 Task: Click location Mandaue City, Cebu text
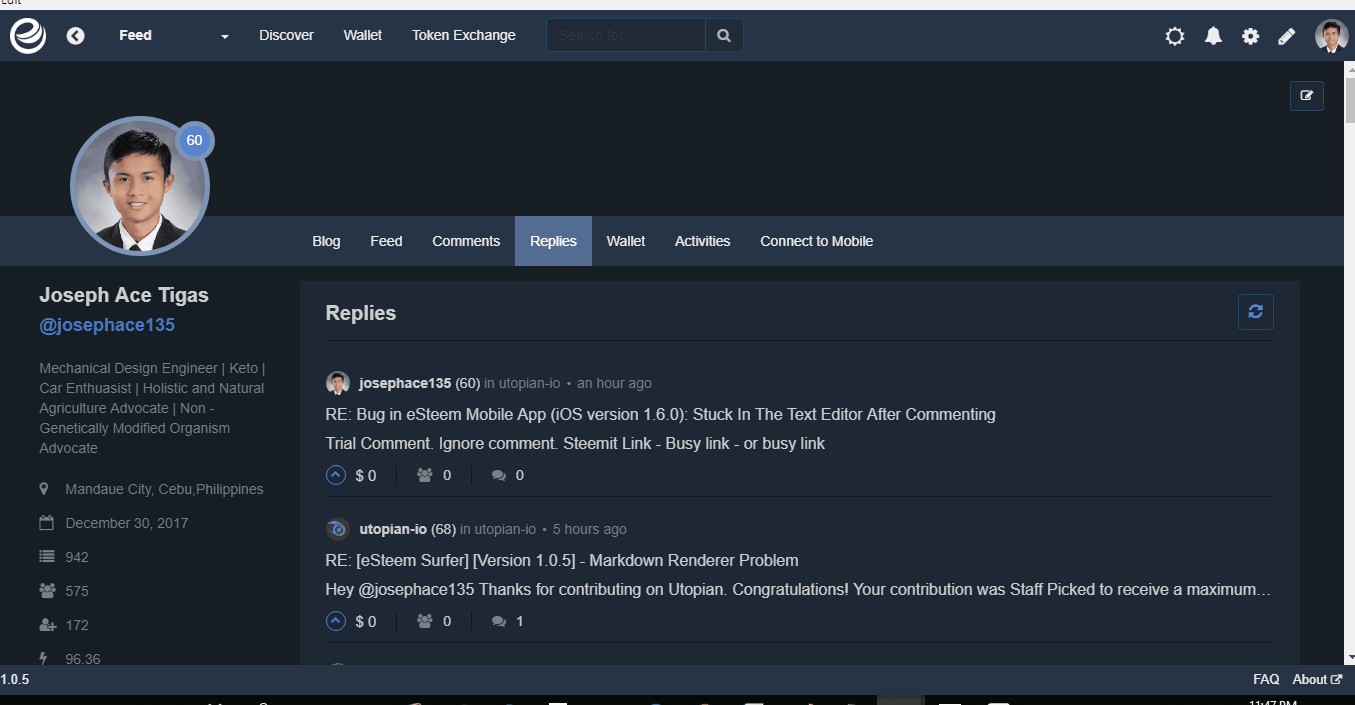[x=164, y=489]
